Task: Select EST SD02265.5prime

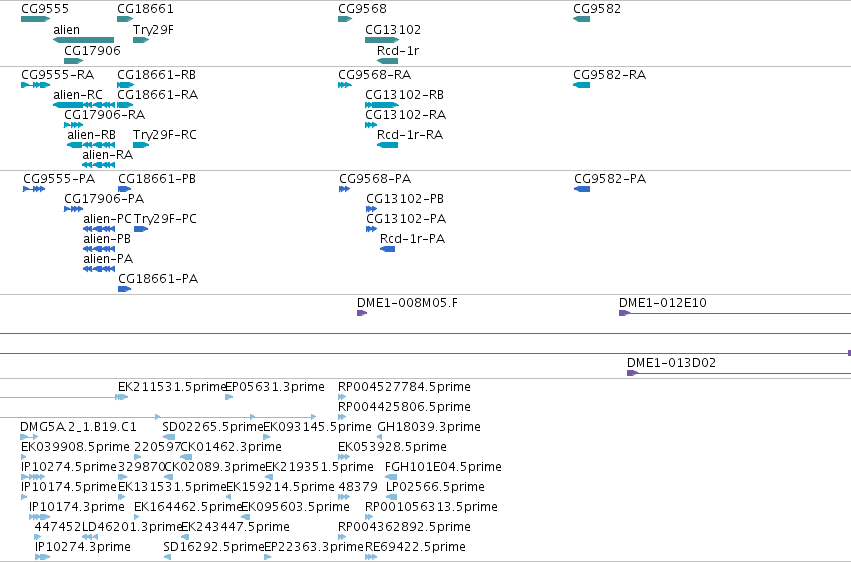Action: pyautogui.click(x=169, y=437)
